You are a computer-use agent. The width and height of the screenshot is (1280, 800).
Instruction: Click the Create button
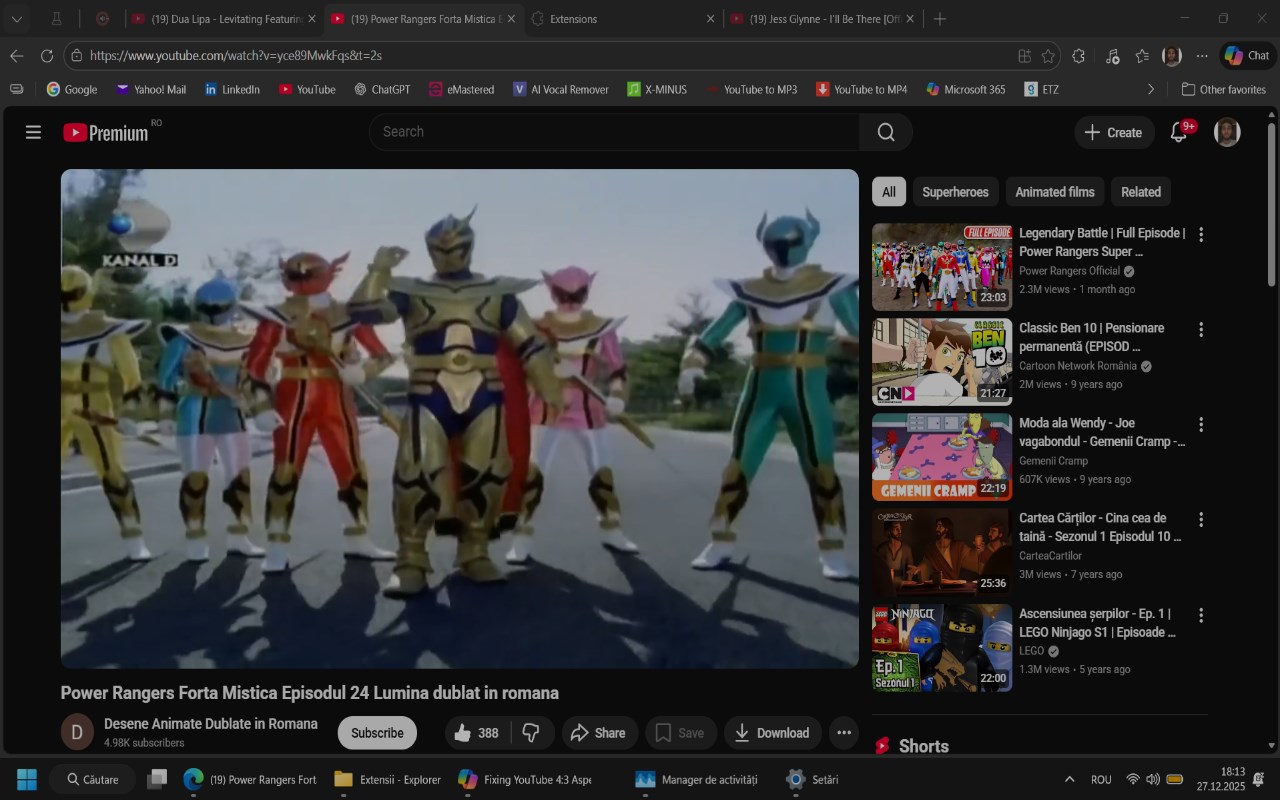pyautogui.click(x=1114, y=132)
